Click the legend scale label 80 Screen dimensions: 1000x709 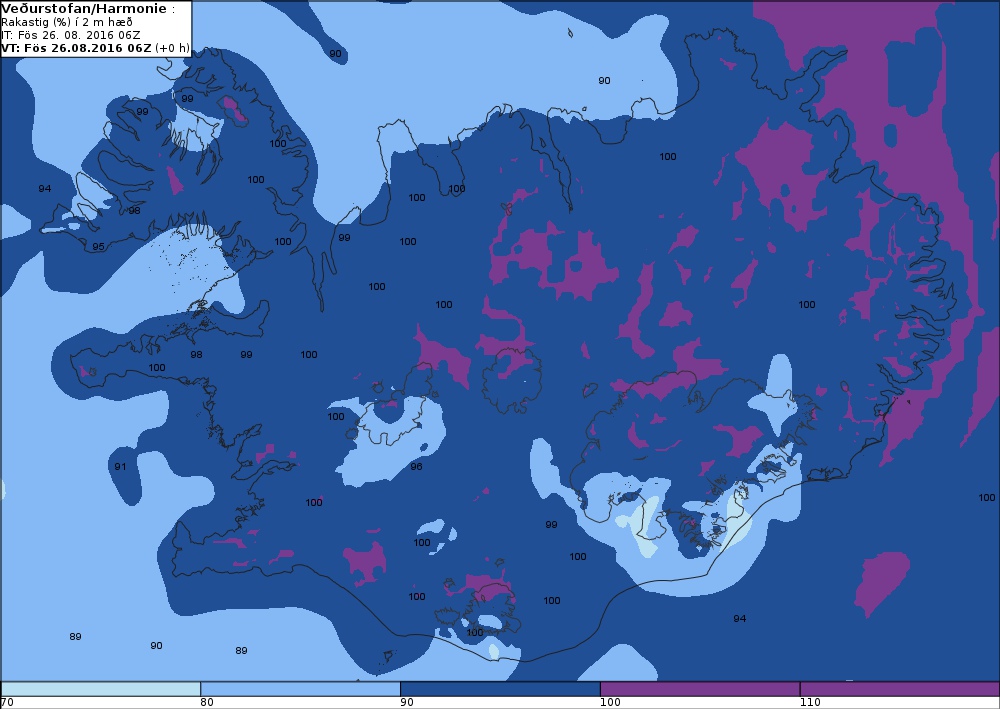point(207,703)
